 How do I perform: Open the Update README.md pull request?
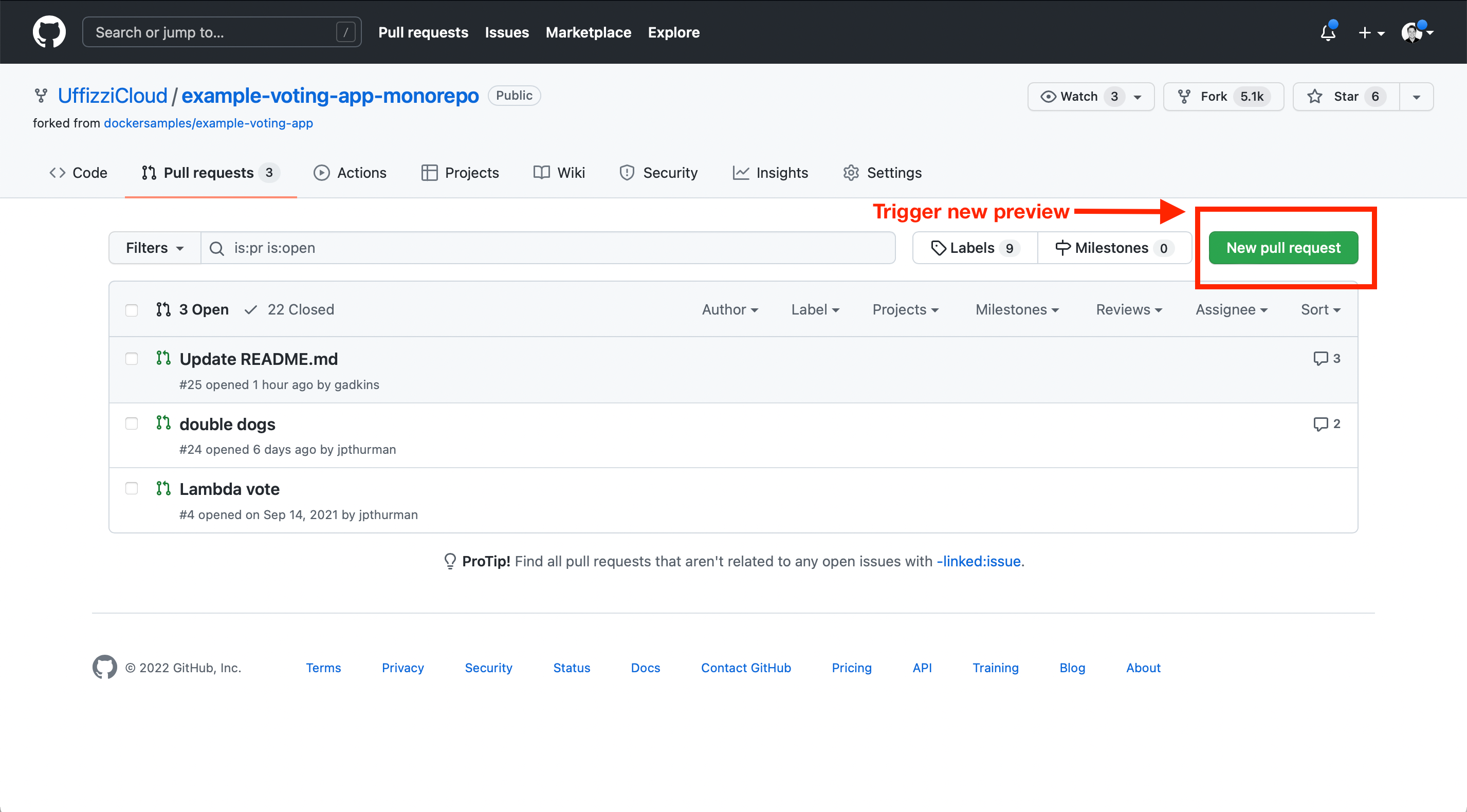point(259,359)
